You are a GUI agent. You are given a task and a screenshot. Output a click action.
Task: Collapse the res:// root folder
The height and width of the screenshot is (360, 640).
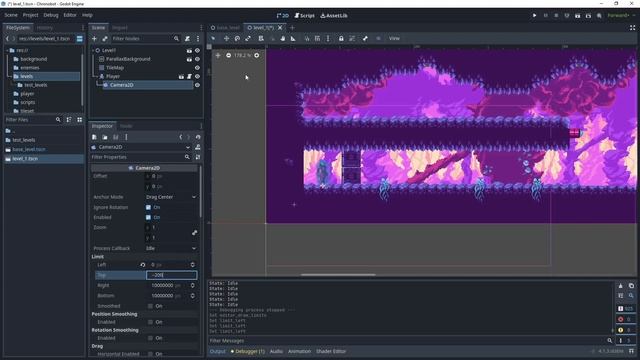click(7, 50)
